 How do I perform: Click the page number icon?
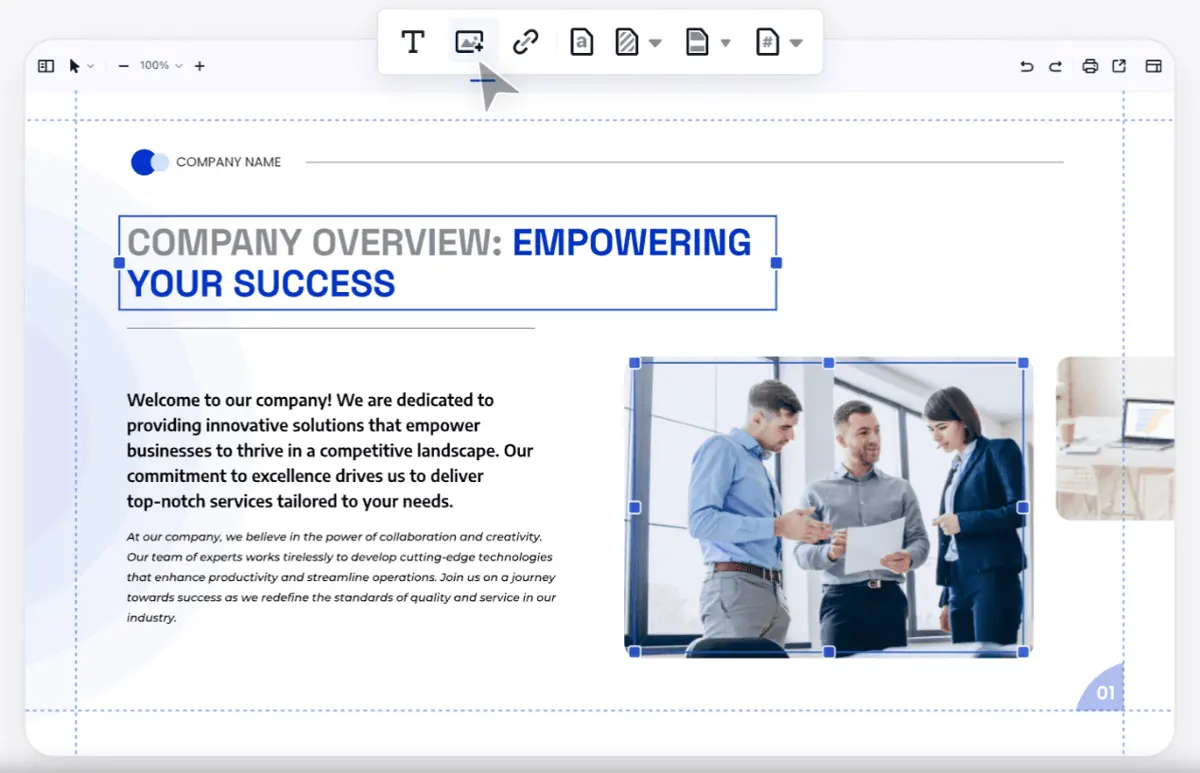pyautogui.click(x=767, y=42)
